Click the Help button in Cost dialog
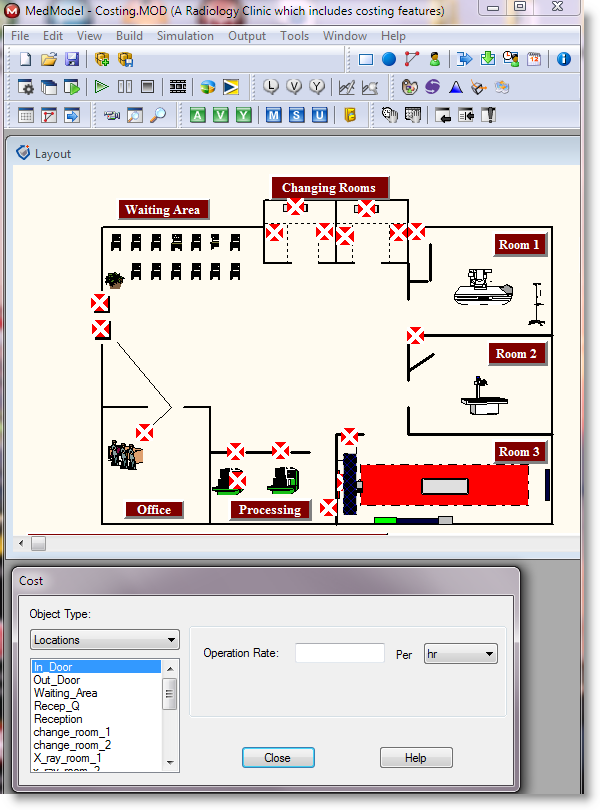Screen dimensions: 600x810 tap(416, 758)
